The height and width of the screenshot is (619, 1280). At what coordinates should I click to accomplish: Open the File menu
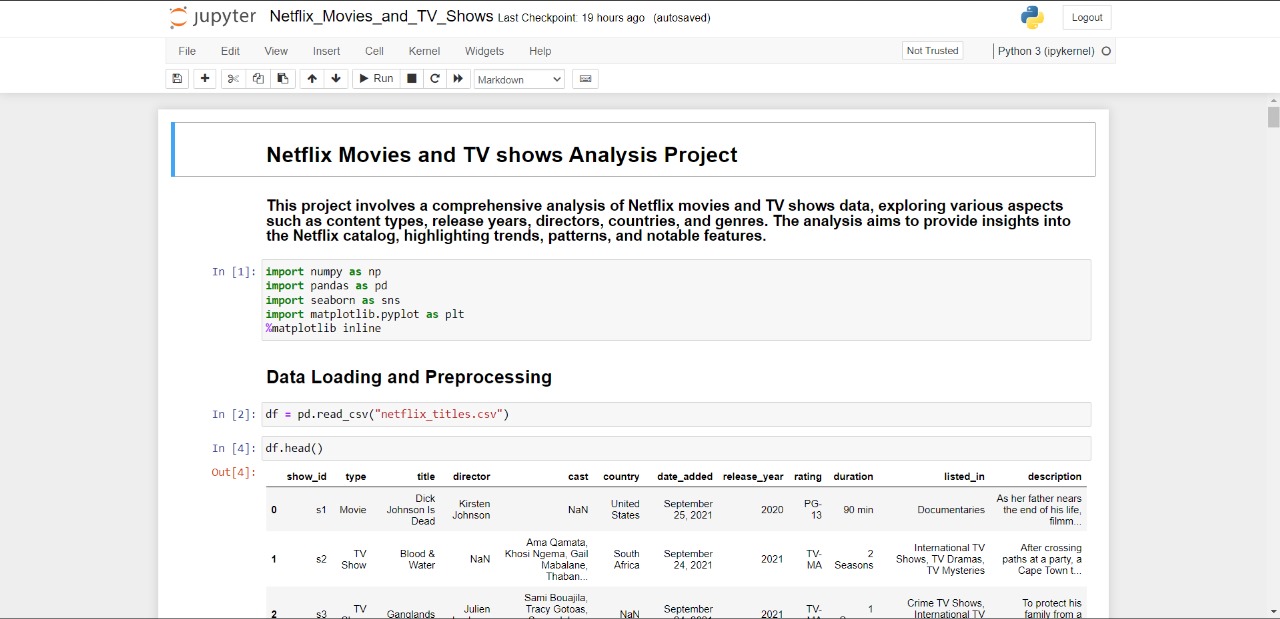[x=187, y=51]
